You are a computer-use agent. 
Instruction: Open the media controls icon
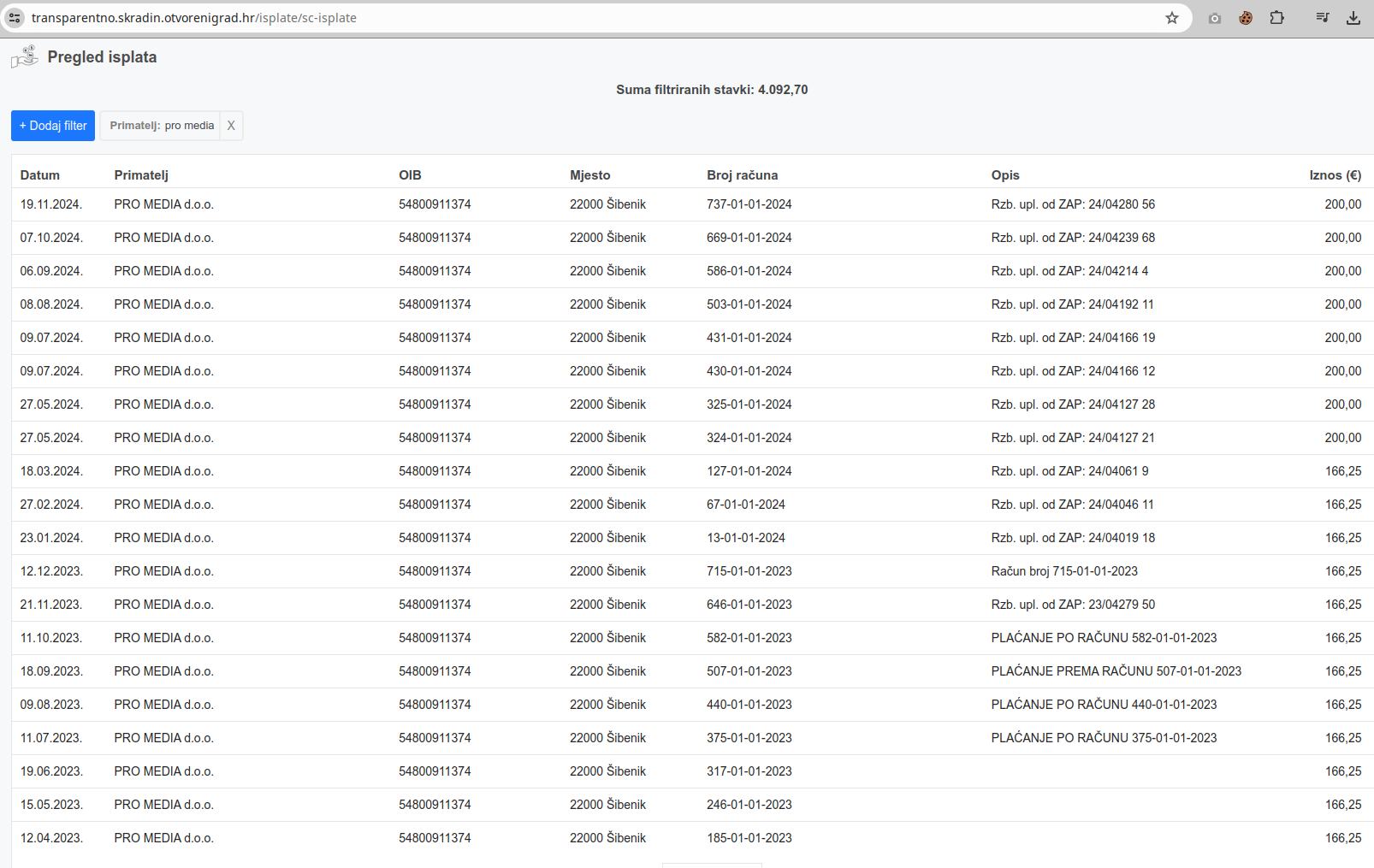1322,17
